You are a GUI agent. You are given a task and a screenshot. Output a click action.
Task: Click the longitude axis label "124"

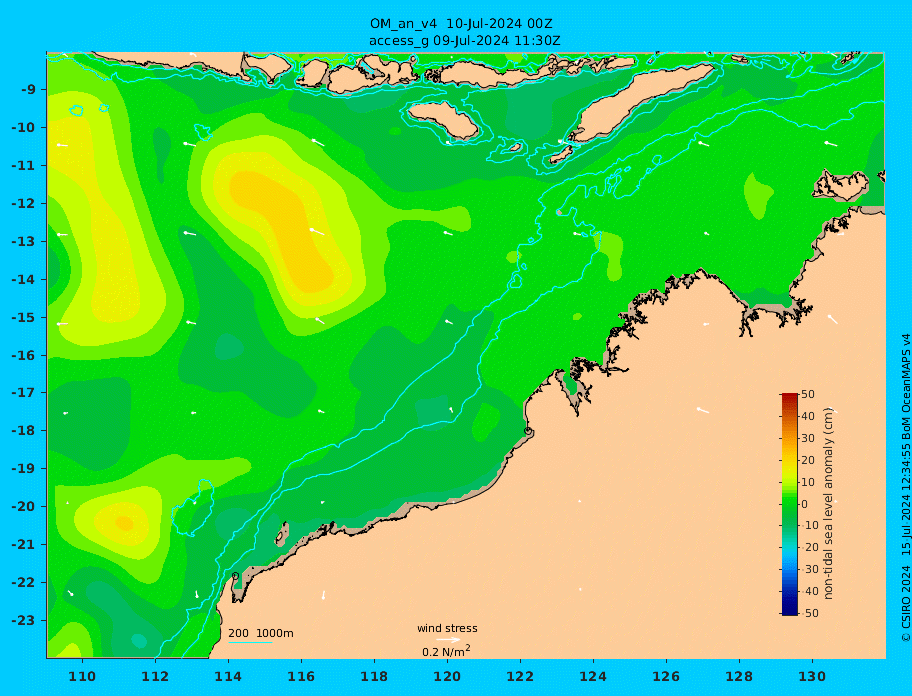click(x=593, y=676)
